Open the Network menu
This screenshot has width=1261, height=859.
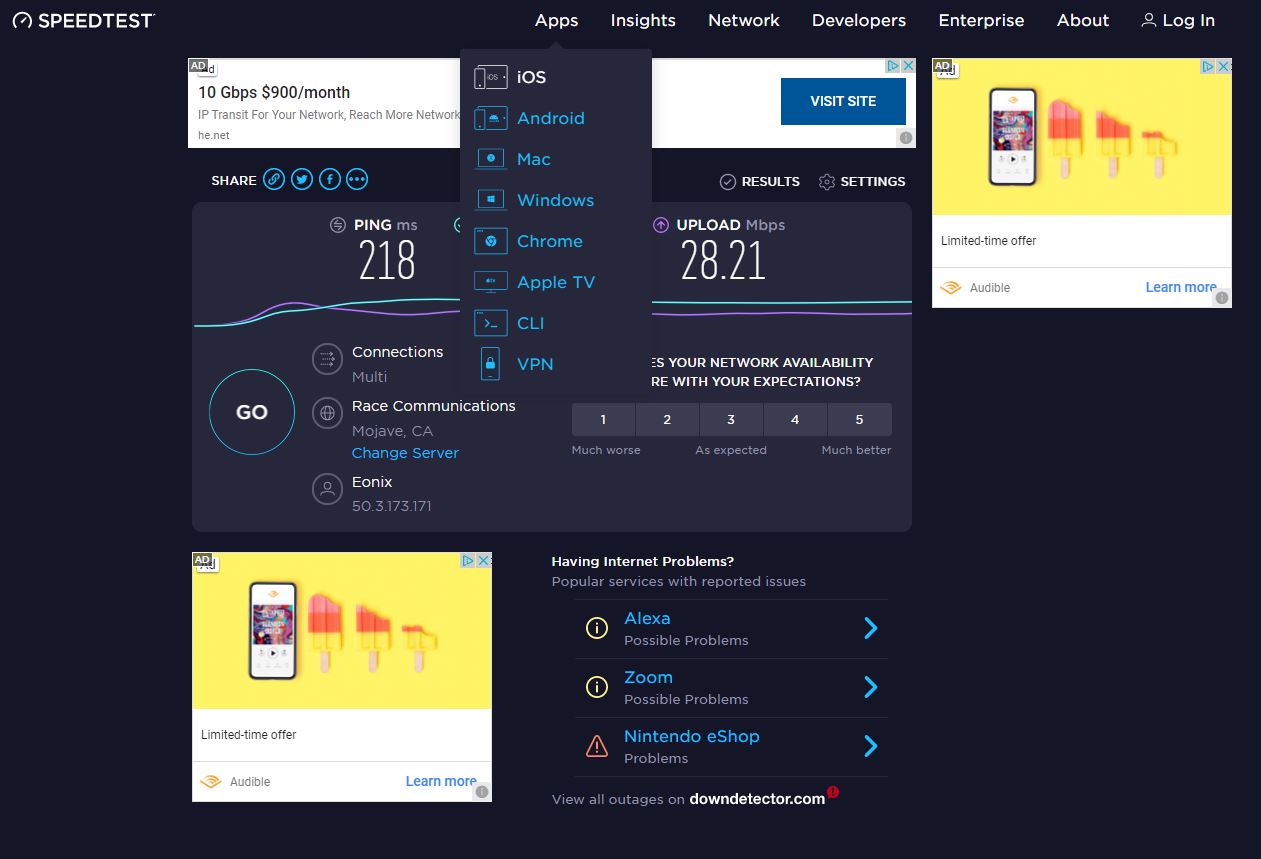pos(744,20)
